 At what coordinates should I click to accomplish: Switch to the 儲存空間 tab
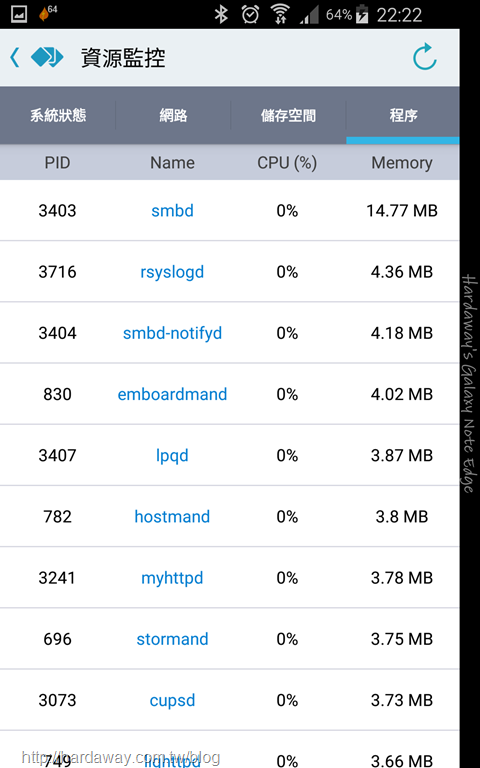coord(288,116)
